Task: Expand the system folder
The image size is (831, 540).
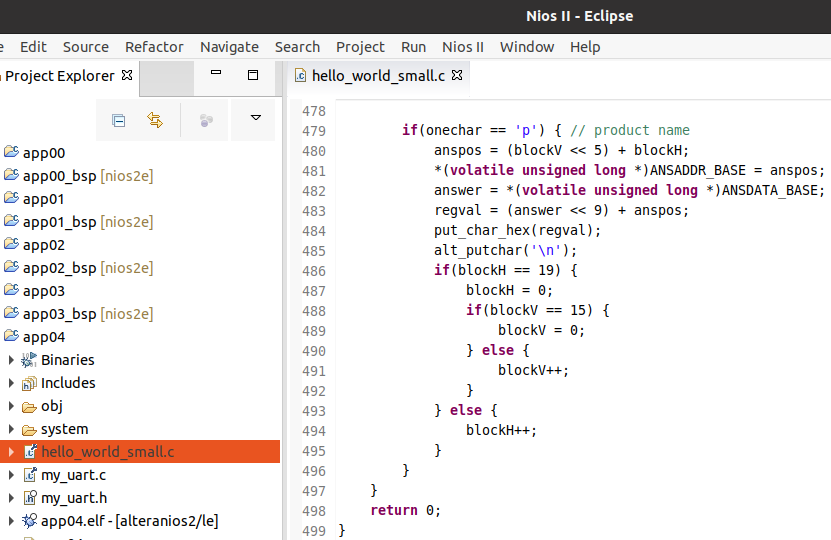Action: (11, 429)
